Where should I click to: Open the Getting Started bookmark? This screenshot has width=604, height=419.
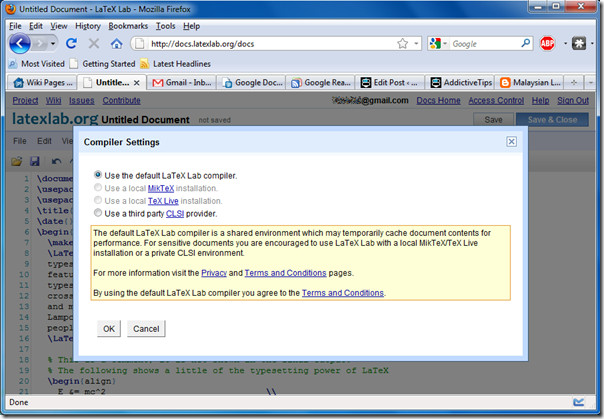click(102, 64)
